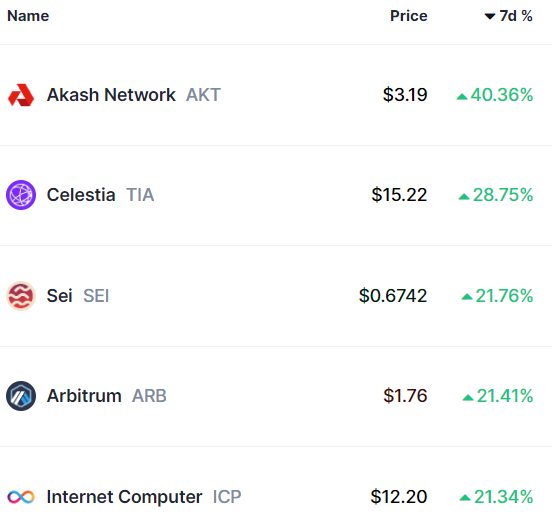Click the Celestia purple globe icon
552x528 pixels.
click(x=21, y=195)
